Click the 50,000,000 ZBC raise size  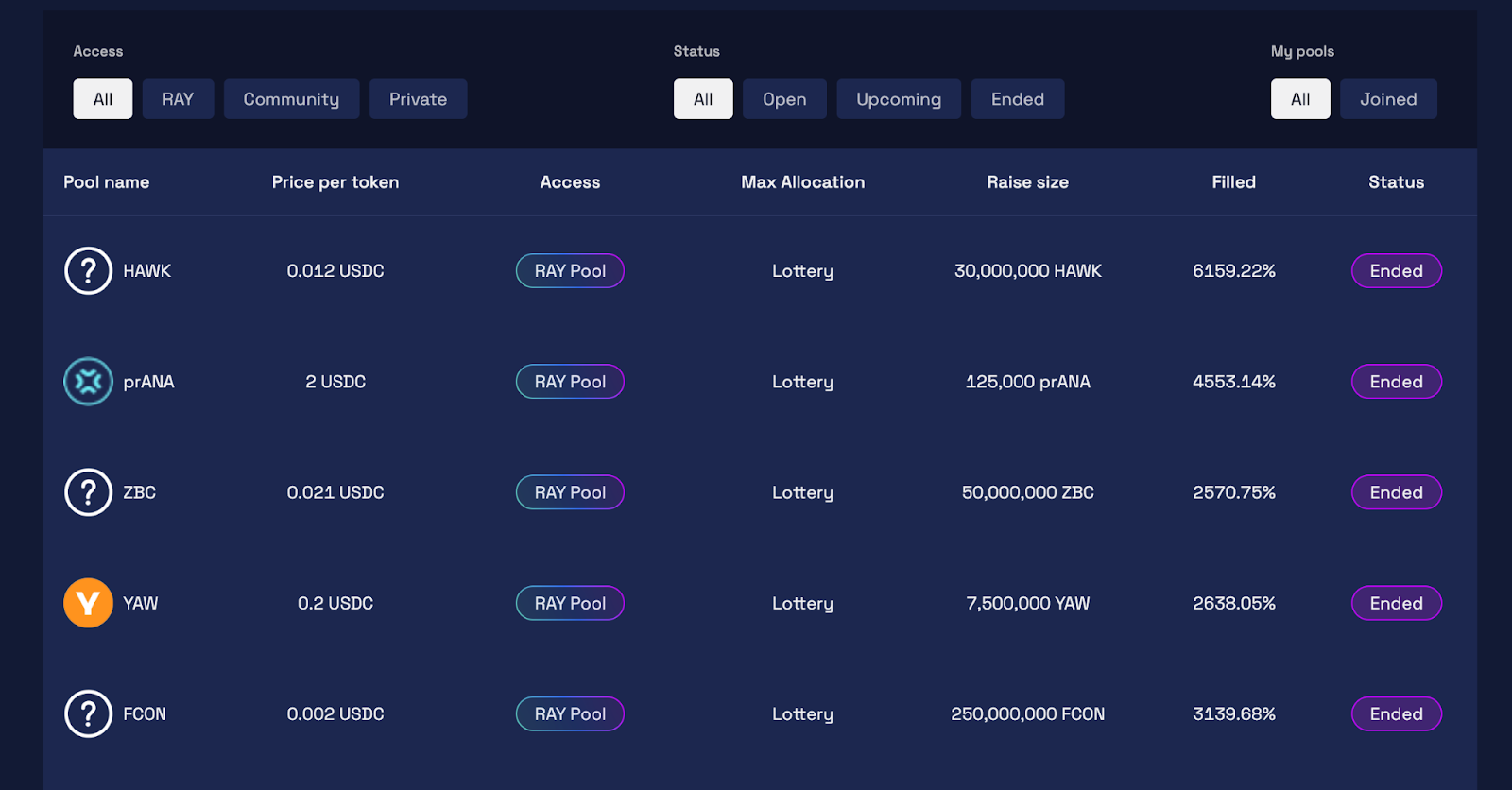click(x=1028, y=492)
